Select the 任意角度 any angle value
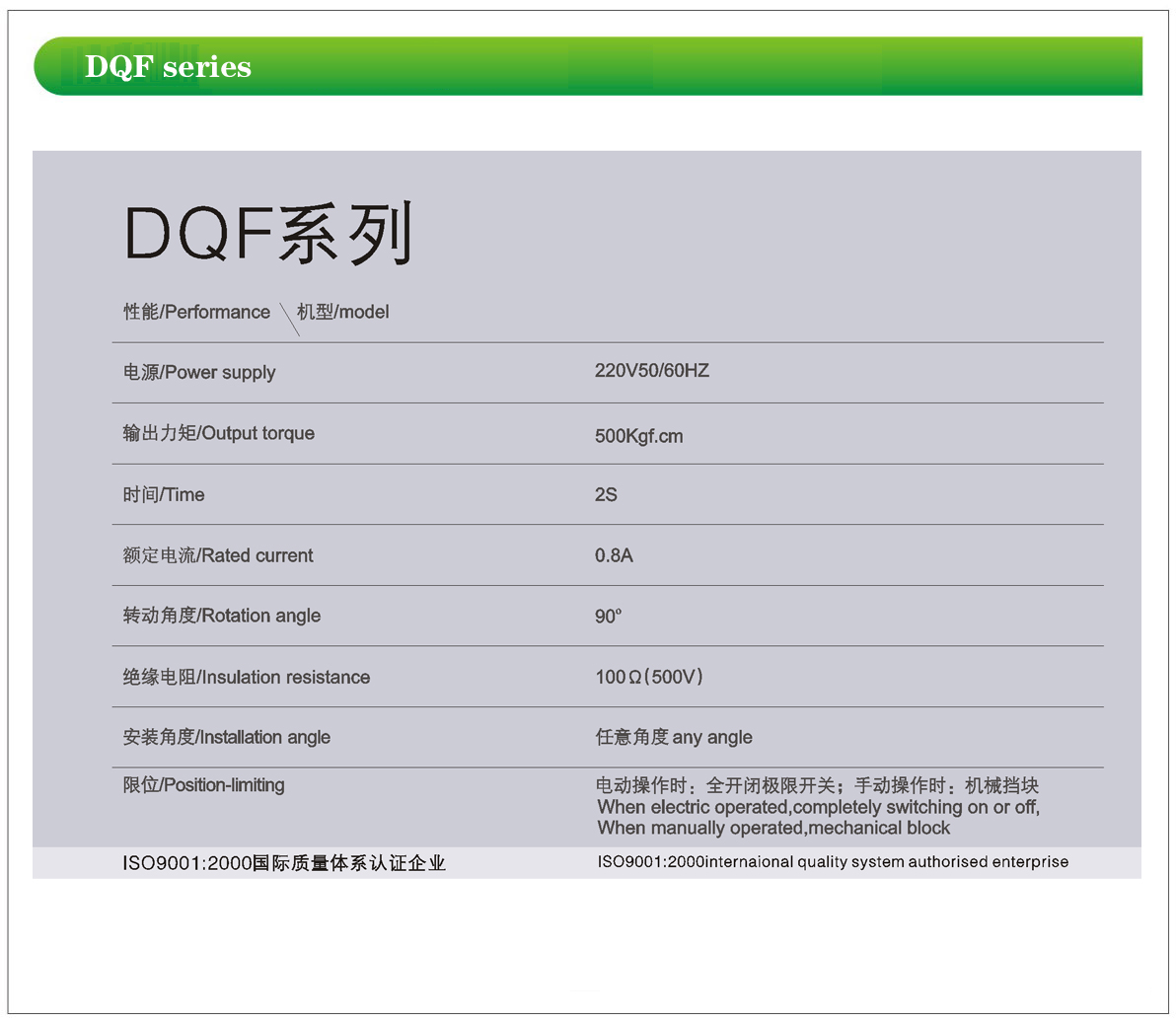The width and height of the screenshot is (1176, 1021). click(674, 737)
